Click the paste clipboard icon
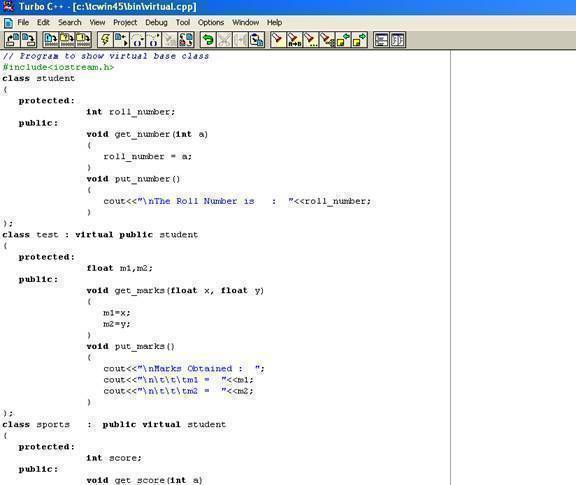 tap(256, 39)
